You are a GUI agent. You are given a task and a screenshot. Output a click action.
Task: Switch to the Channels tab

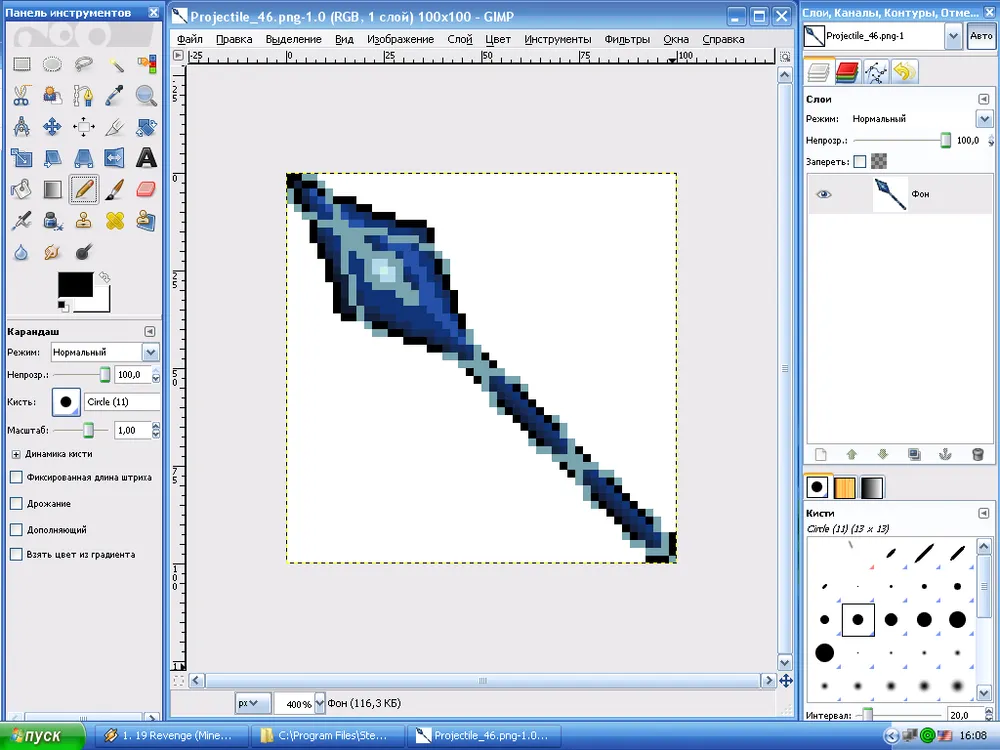point(847,71)
